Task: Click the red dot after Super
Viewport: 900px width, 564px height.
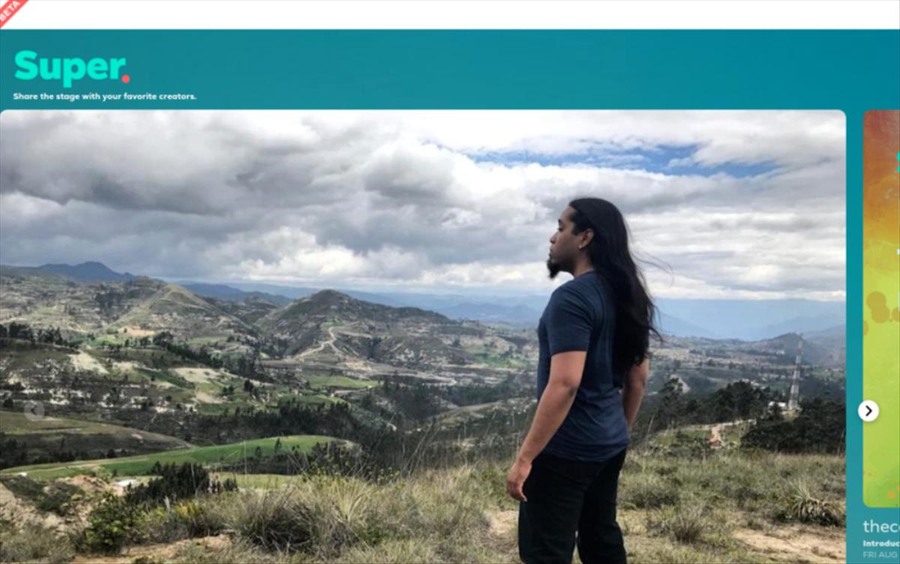Action: pyautogui.click(x=126, y=79)
